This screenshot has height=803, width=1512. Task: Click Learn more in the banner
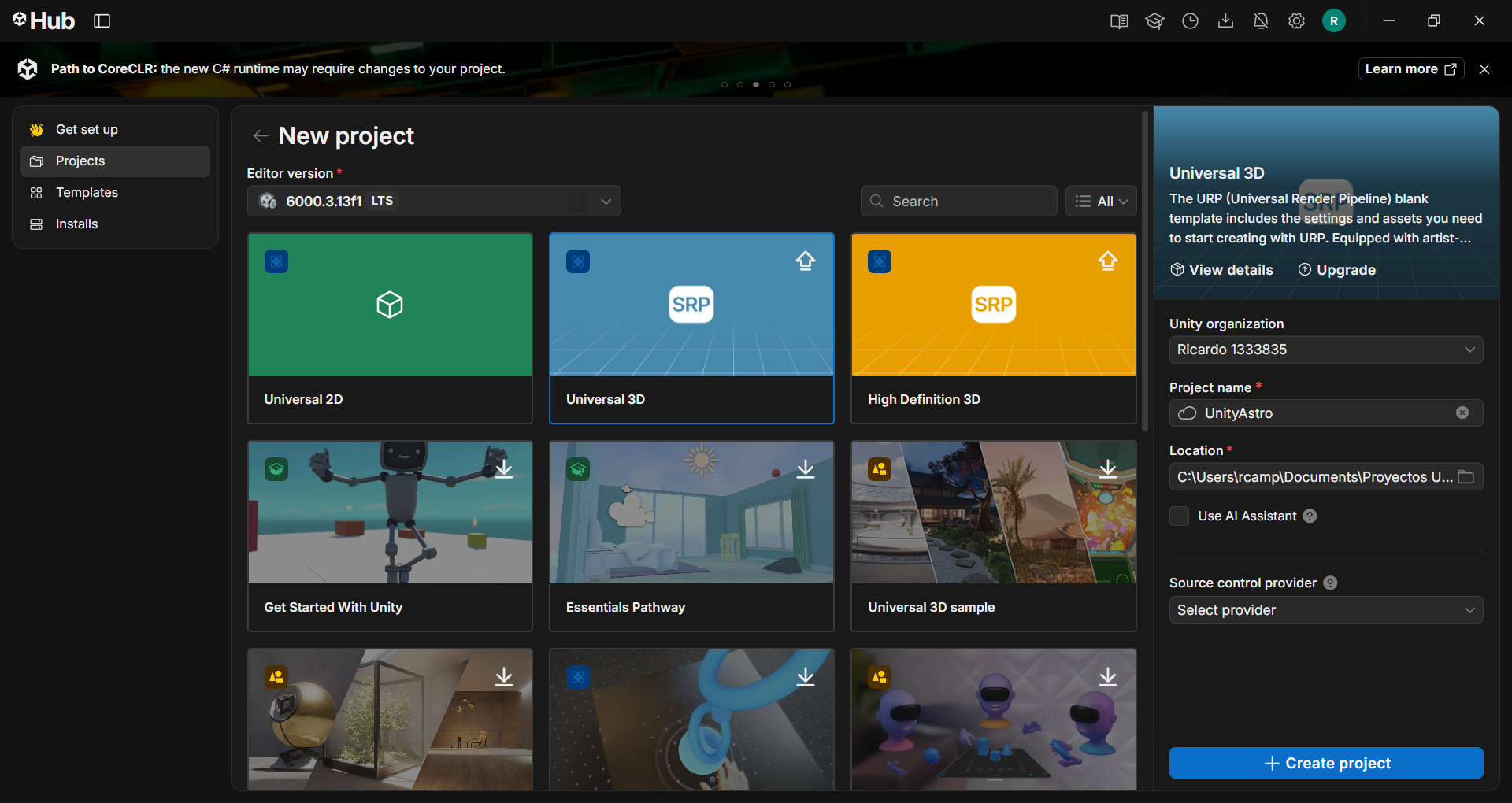1410,69
